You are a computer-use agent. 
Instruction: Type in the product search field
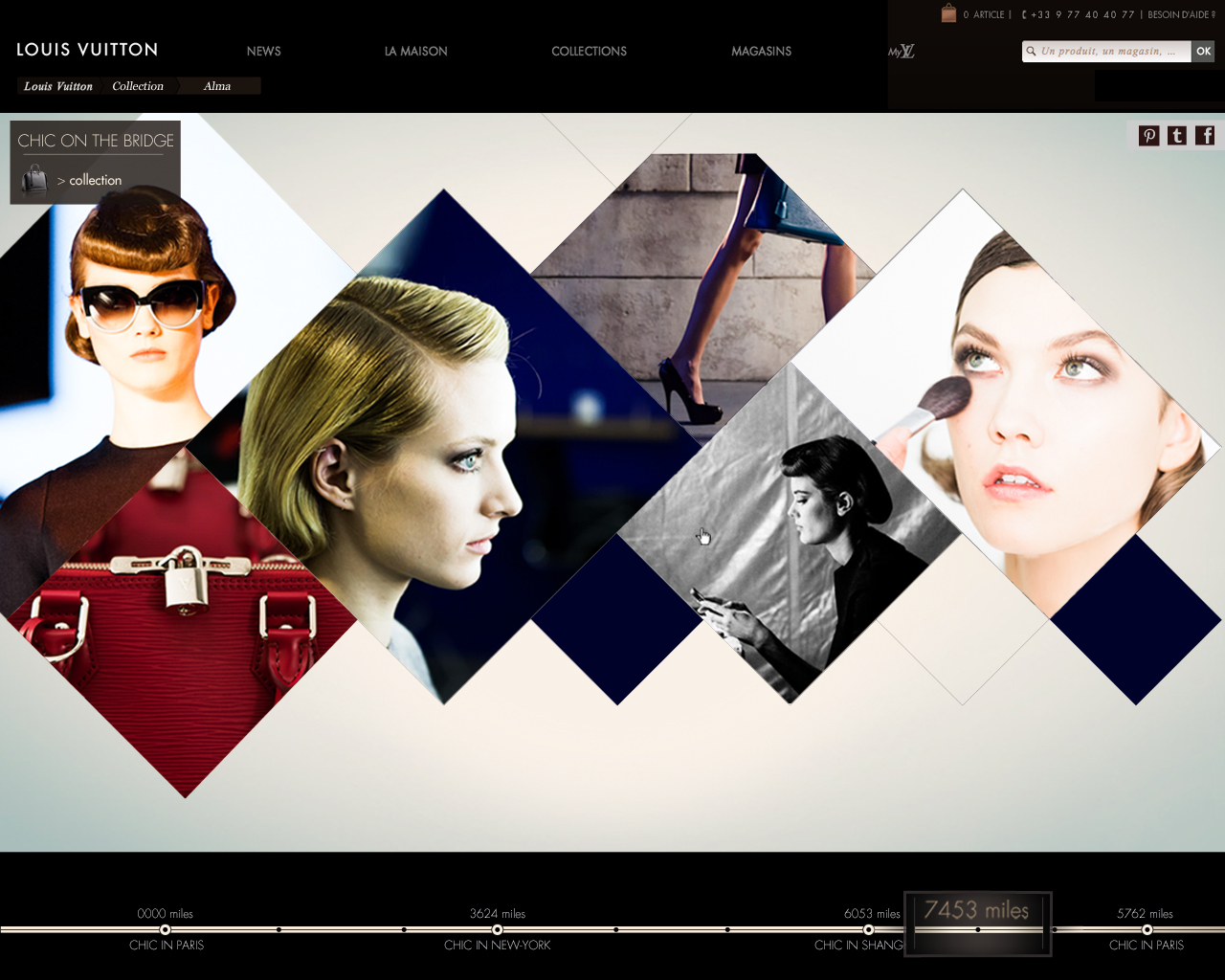(x=1105, y=52)
